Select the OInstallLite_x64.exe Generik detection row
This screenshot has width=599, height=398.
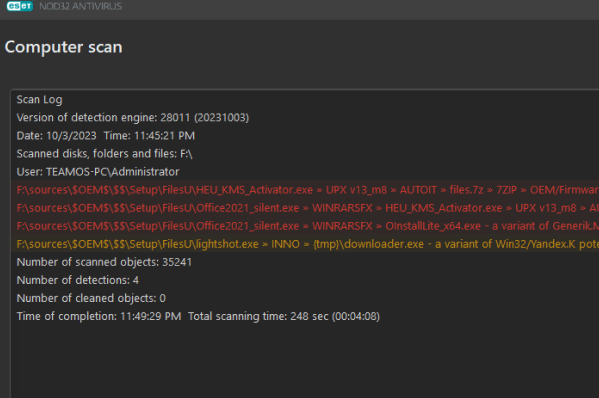[305, 226]
